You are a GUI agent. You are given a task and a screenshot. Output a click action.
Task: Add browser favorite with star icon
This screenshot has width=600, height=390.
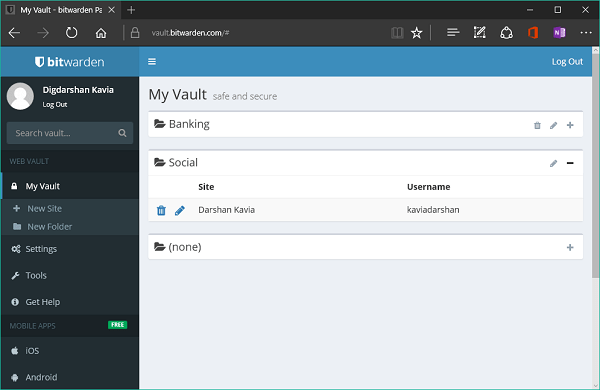tap(416, 33)
